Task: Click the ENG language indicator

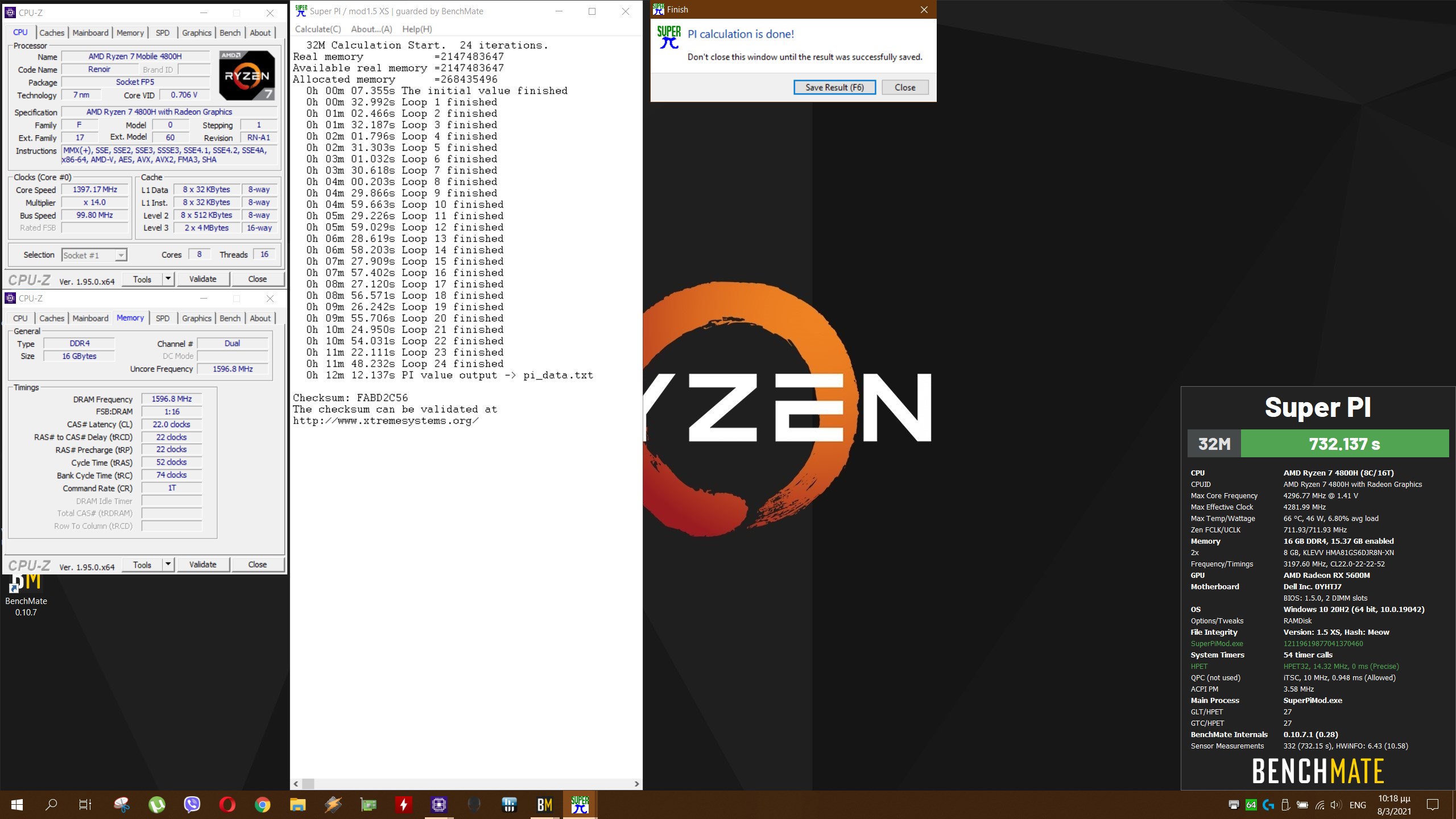Action: (1358, 805)
